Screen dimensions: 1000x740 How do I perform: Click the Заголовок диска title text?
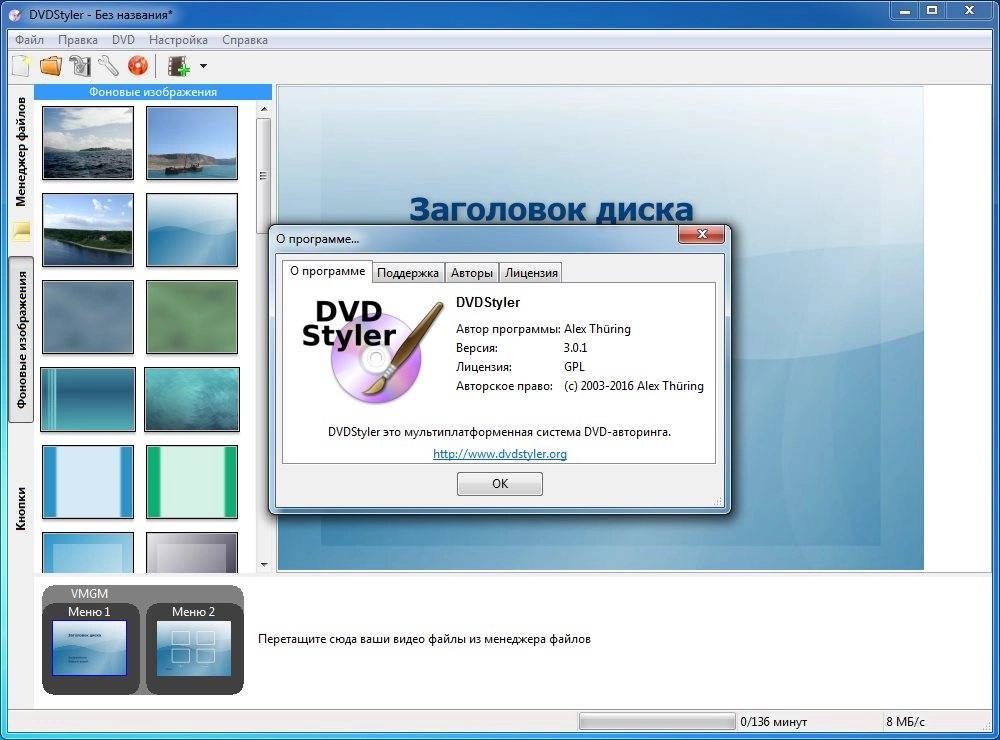pos(550,209)
